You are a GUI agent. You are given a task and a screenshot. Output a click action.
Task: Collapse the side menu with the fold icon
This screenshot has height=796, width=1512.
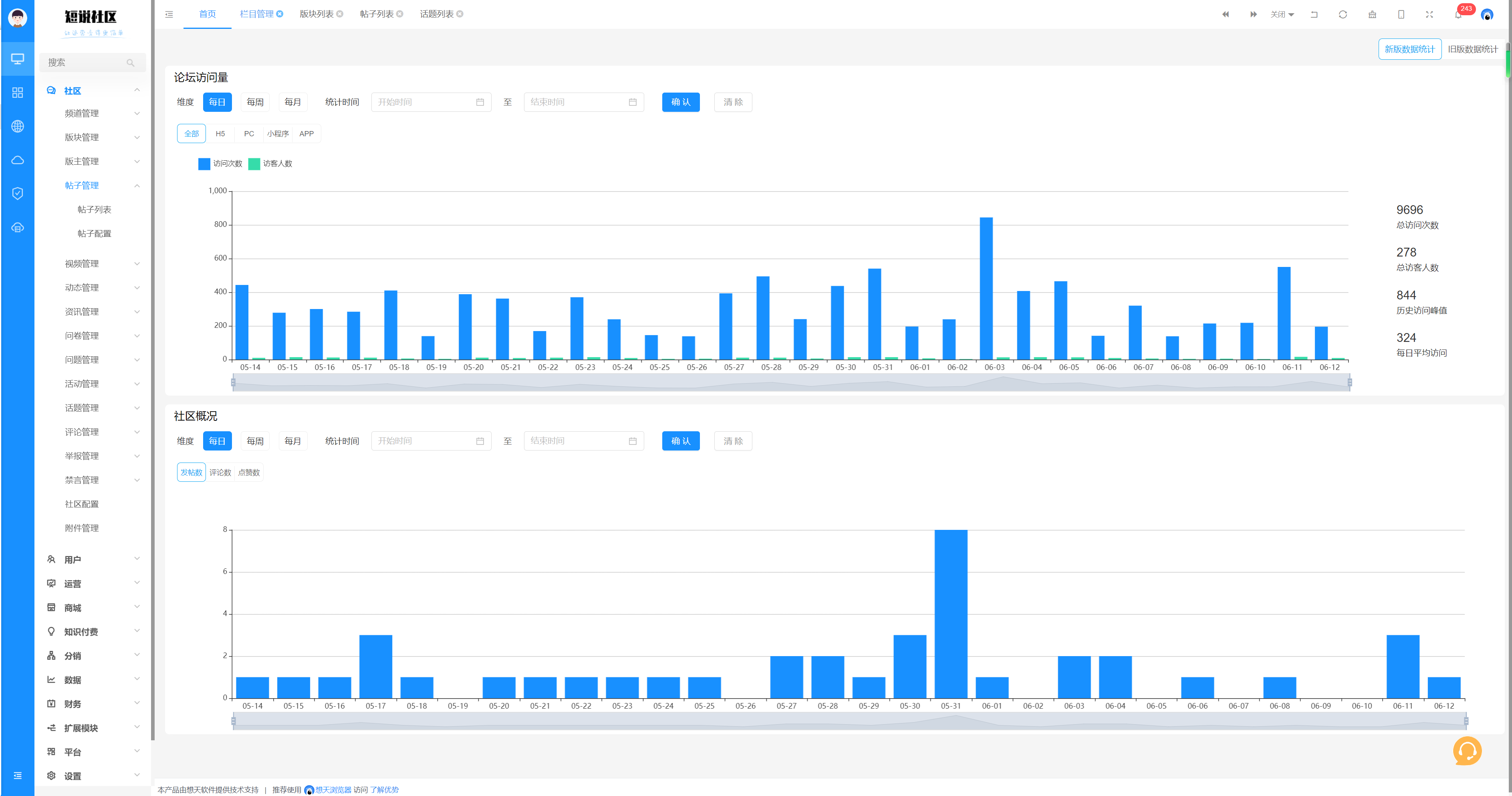(x=169, y=14)
